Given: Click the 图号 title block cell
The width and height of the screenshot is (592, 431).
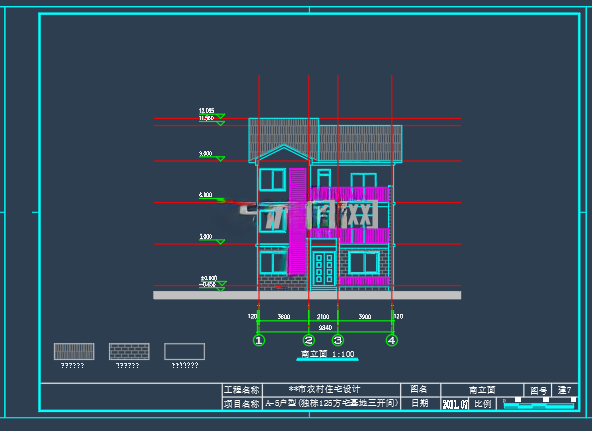Looking at the screenshot, I should (x=538, y=390).
